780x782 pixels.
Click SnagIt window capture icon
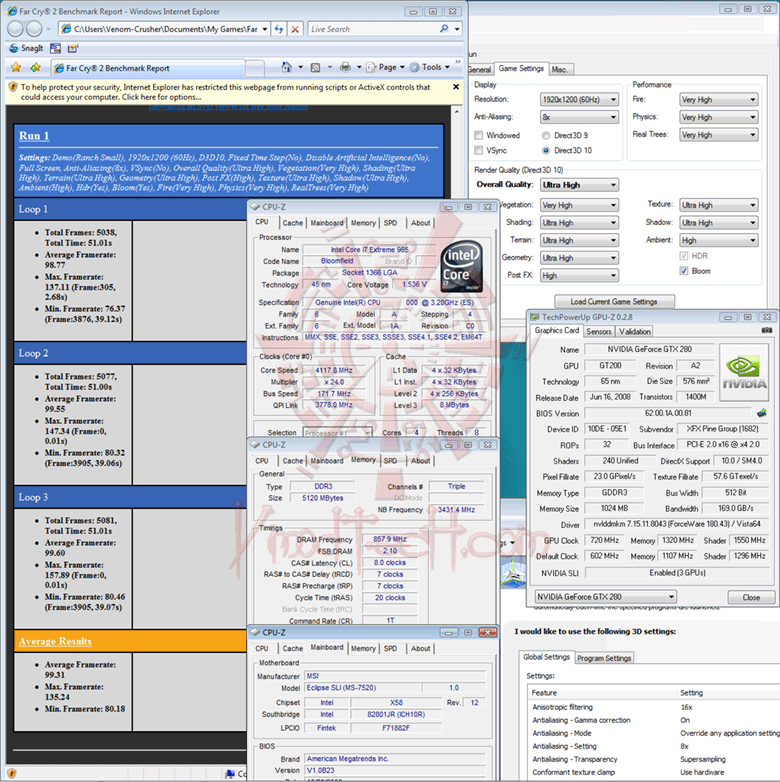[55, 48]
